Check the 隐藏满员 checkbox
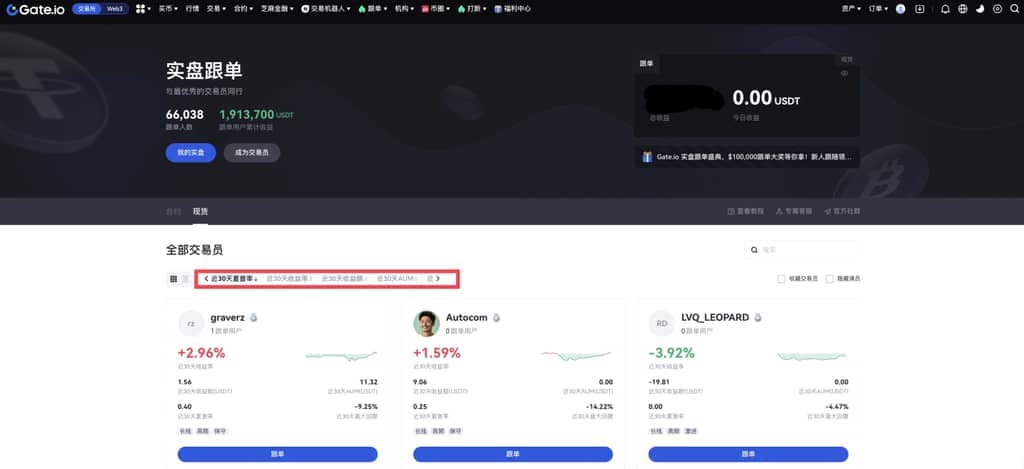Screen dimensions: 1024x469 [x=829, y=278]
